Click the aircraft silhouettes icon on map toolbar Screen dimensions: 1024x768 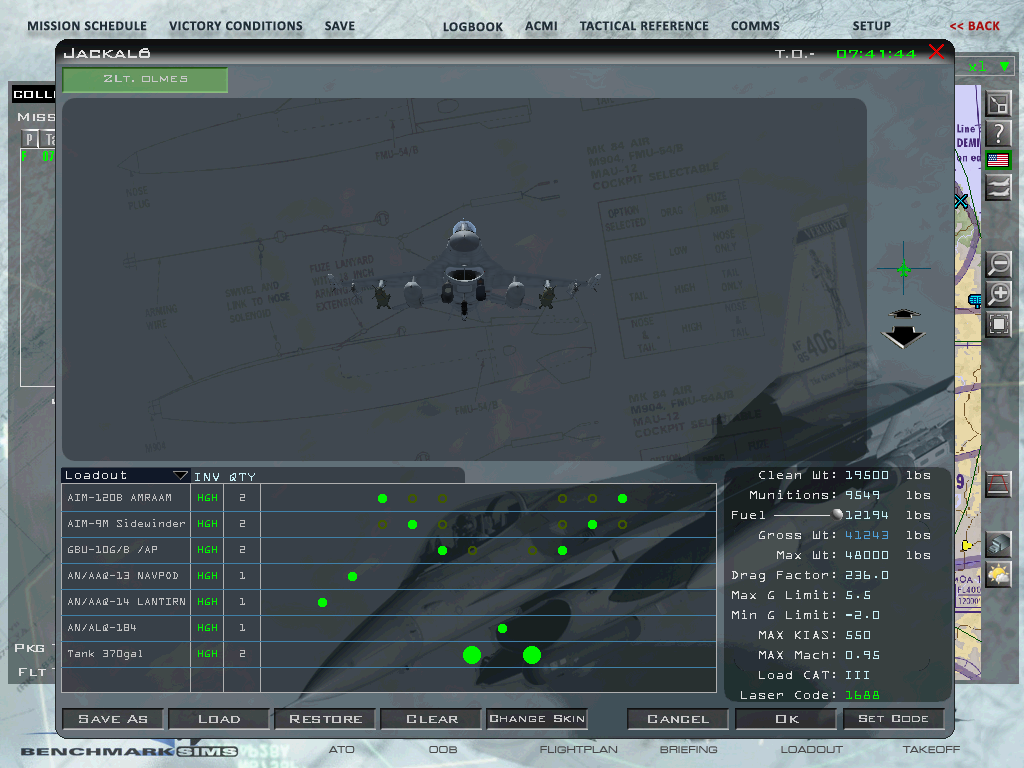(x=998, y=189)
